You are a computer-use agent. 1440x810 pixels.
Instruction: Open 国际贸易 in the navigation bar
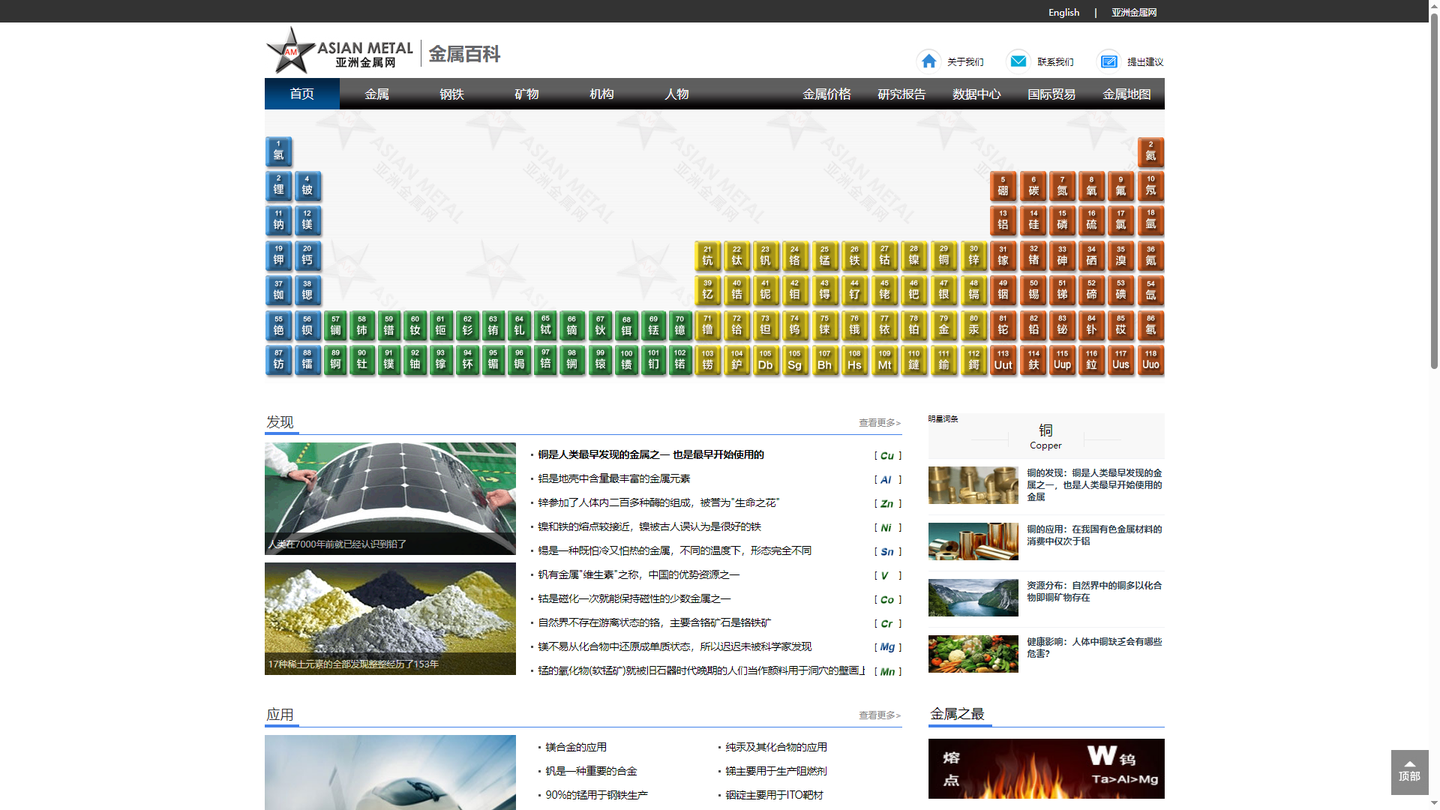pos(1052,94)
